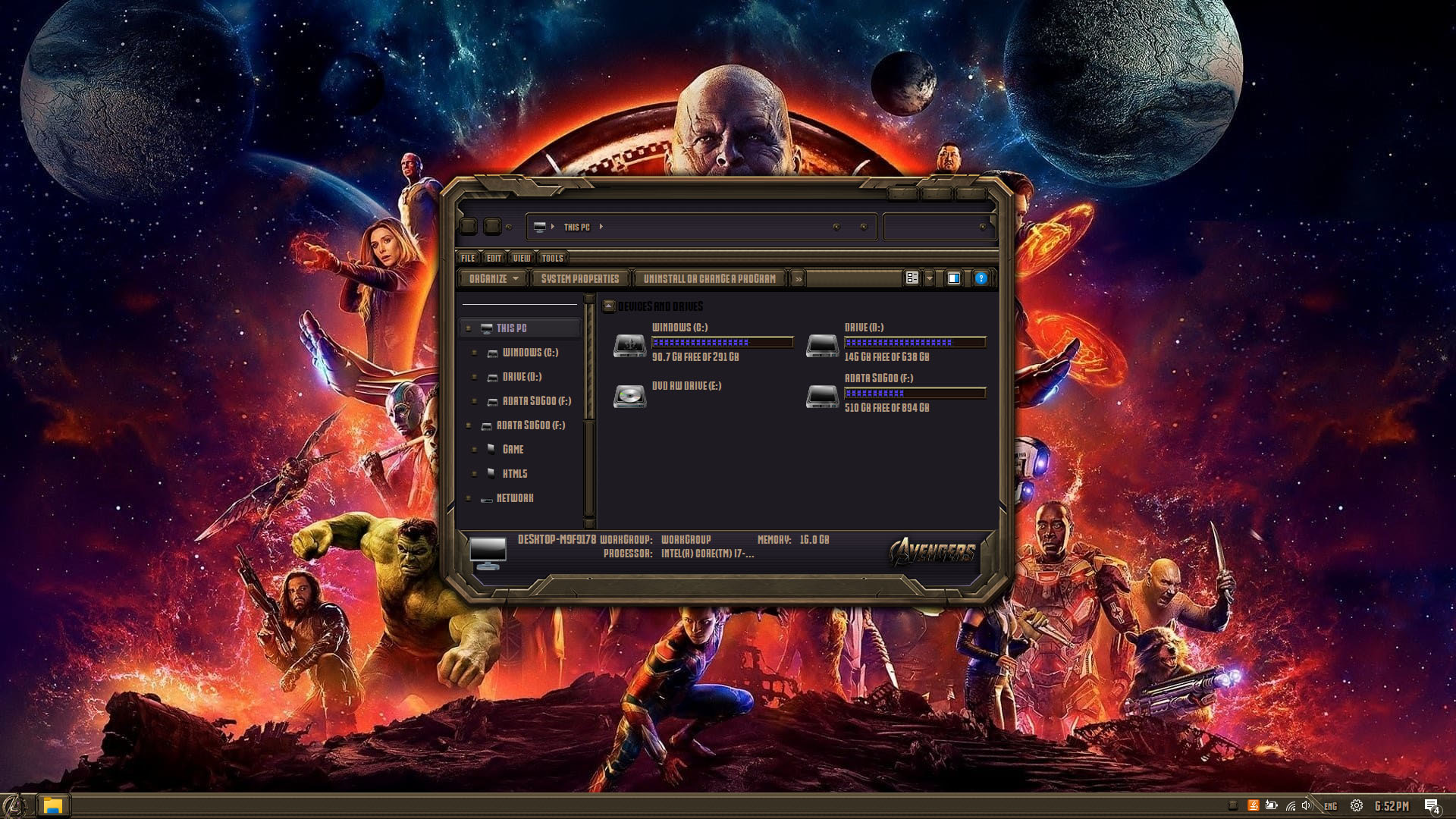Click the Wi-Fi network tray icon
Screen dimensions: 1456x819
pyautogui.click(x=1290, y=805)
